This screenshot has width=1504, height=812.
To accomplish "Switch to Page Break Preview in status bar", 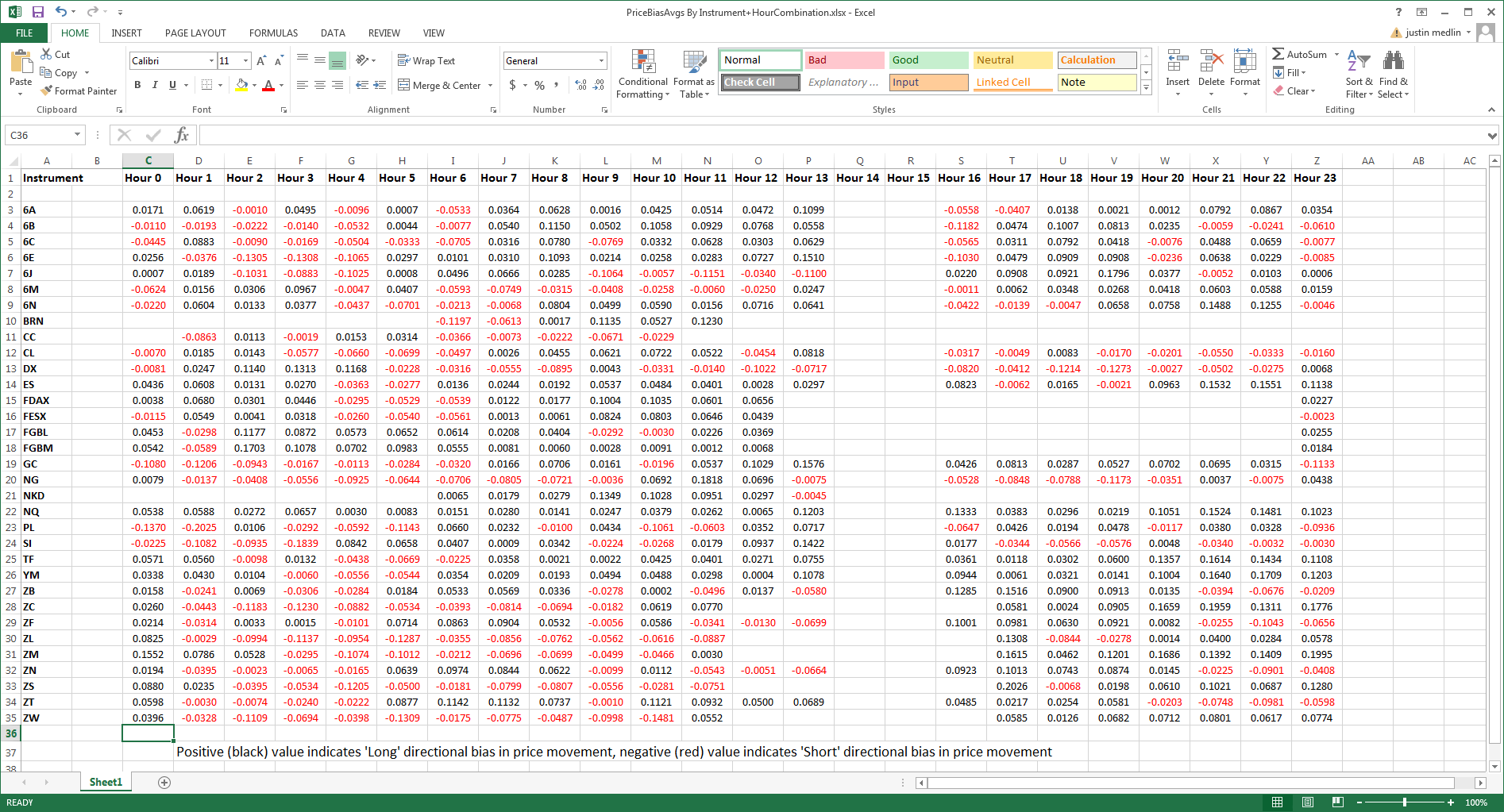I will click(1338, 802).
